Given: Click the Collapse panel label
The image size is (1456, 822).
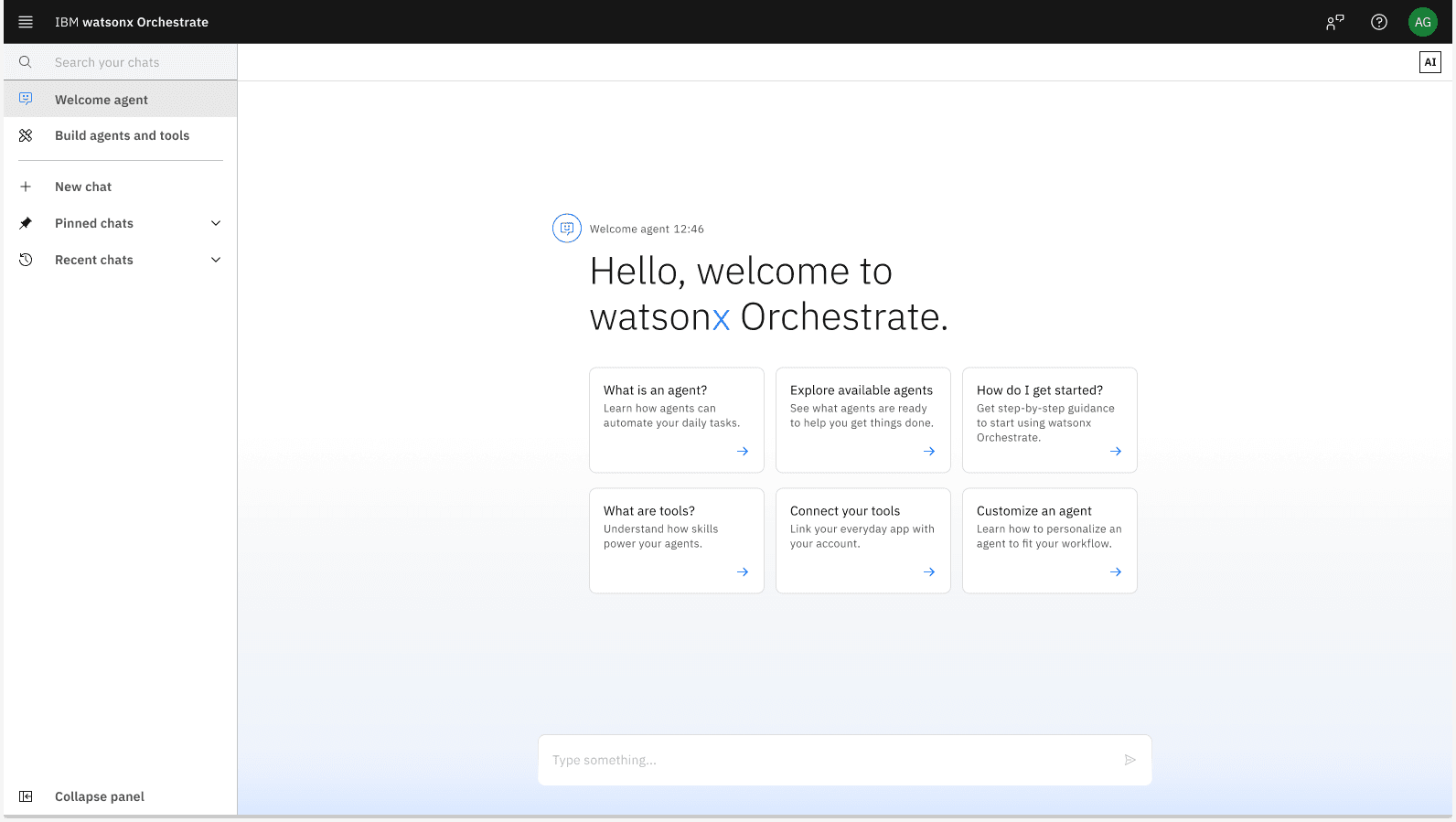Looking at the screenshot, I should pos(100,796).
